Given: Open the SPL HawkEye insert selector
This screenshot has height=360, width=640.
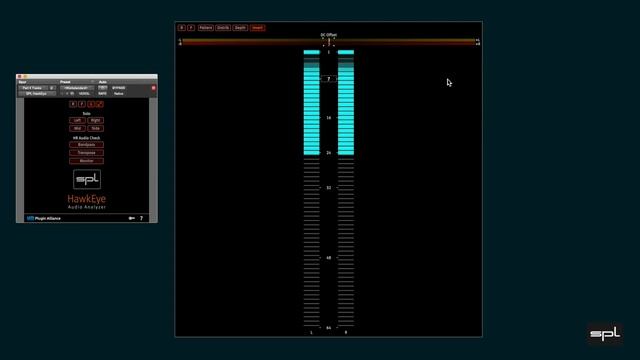Looking at the screenshot, I should coord(37,93).
